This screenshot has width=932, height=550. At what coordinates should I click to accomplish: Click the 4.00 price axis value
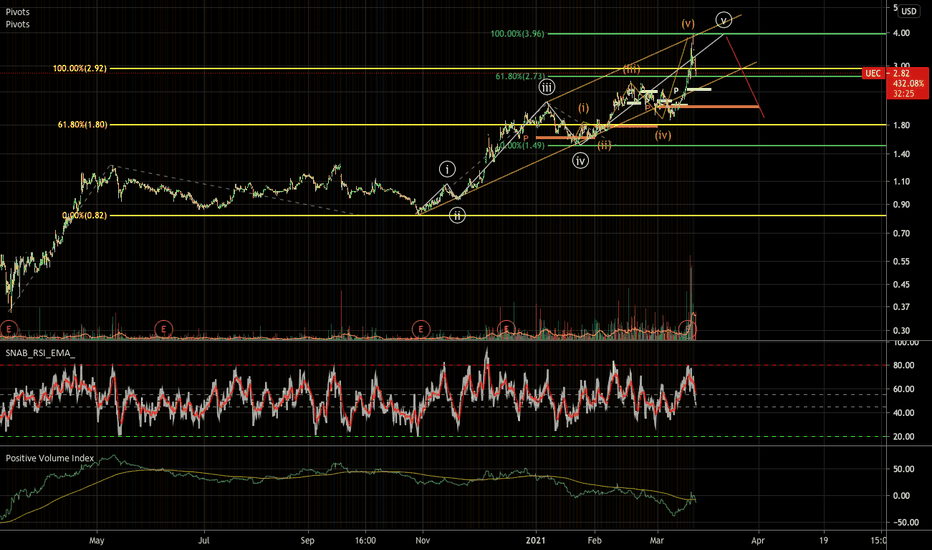click(901, 33)
